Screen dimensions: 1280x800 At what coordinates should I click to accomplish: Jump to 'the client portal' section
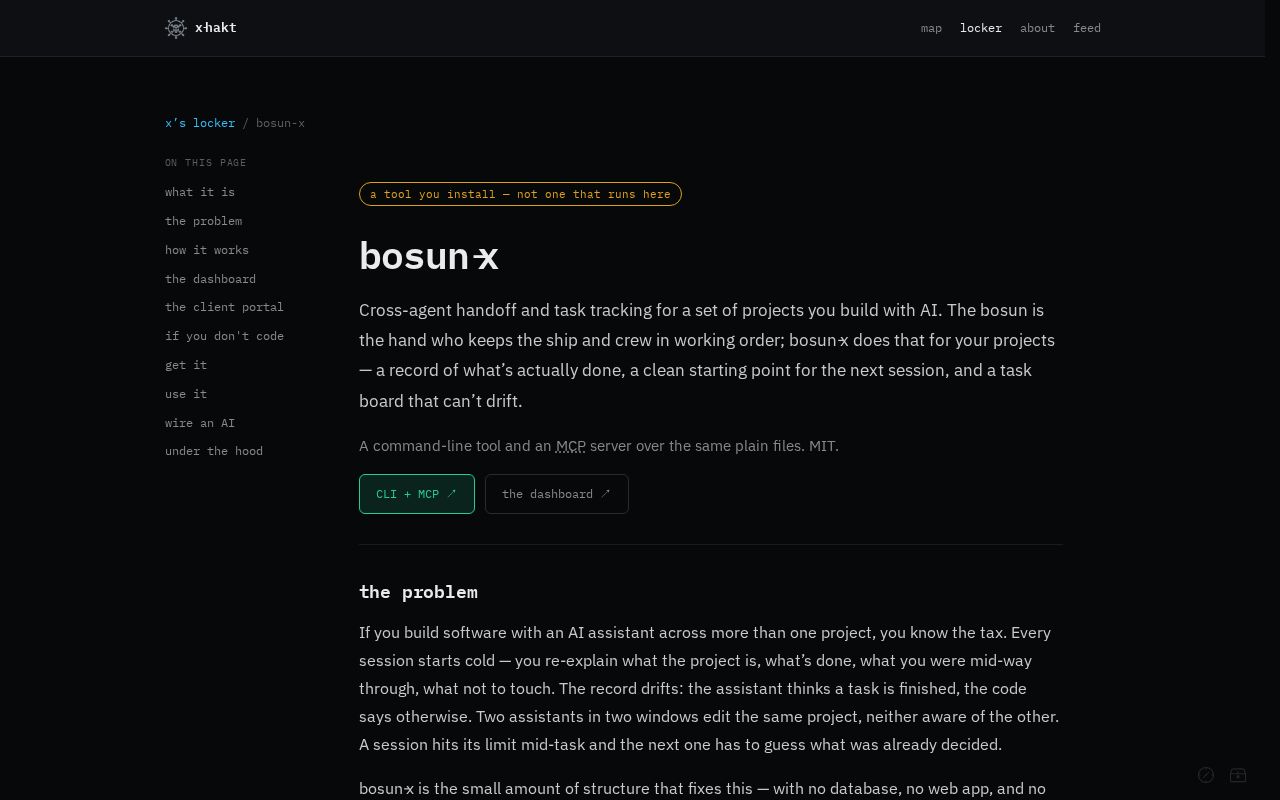click(224, 307)
